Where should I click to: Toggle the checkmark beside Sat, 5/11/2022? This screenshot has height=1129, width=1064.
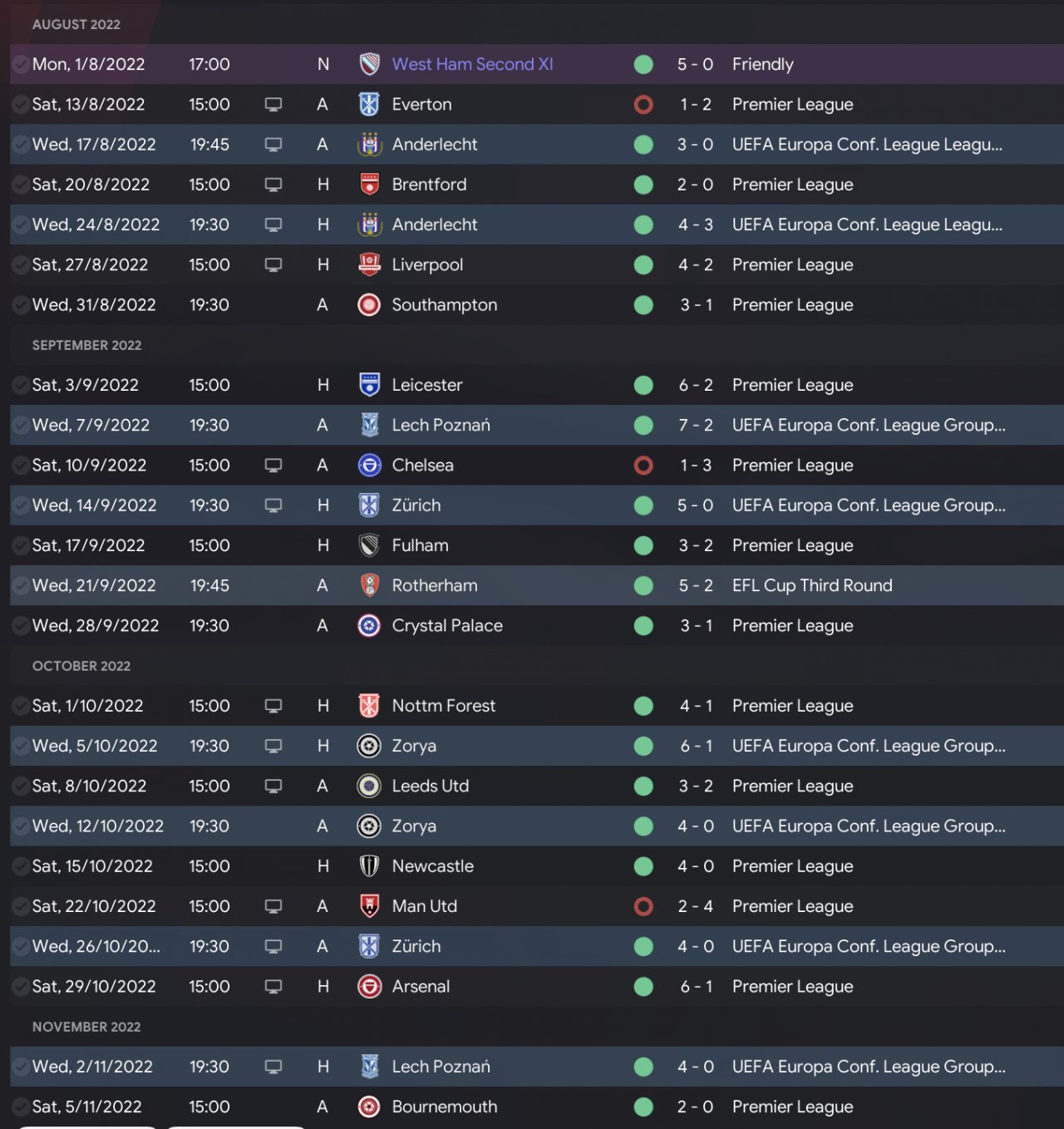[x=21, y=1107]
